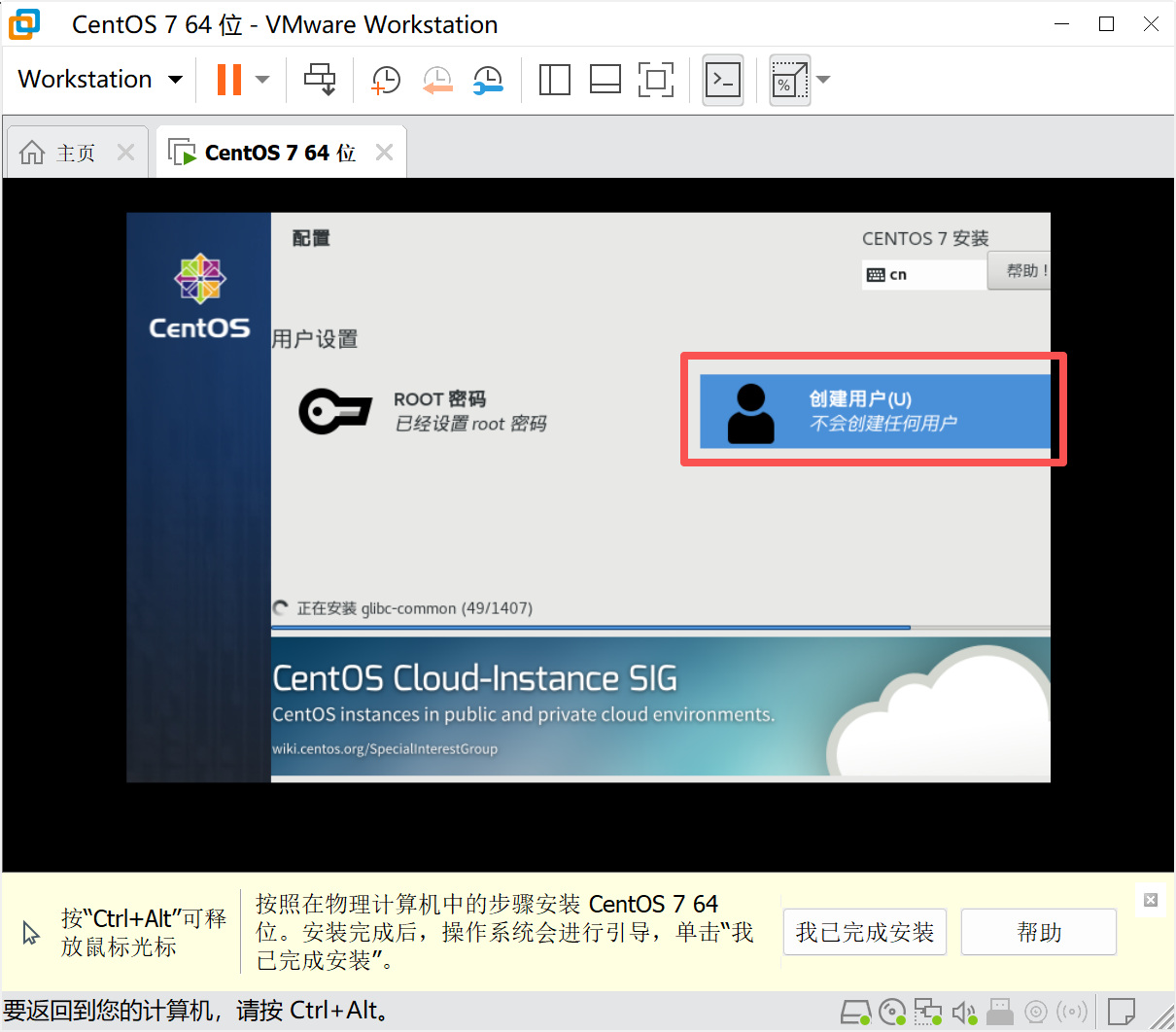The height and width of the screenshot is (1032, 1176).
Task: Click the USB camera device status icon
Action: tap(1036, 1013)
